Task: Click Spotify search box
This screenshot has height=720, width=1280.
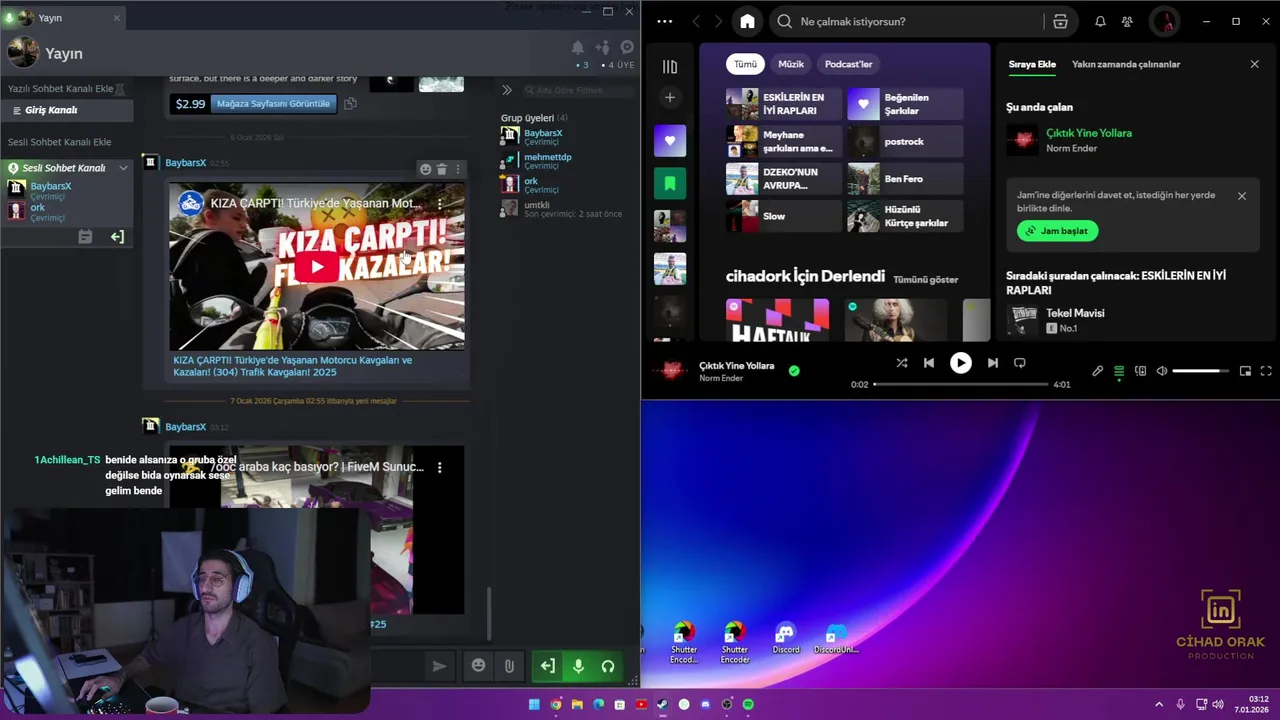Action: coord(910,21)
